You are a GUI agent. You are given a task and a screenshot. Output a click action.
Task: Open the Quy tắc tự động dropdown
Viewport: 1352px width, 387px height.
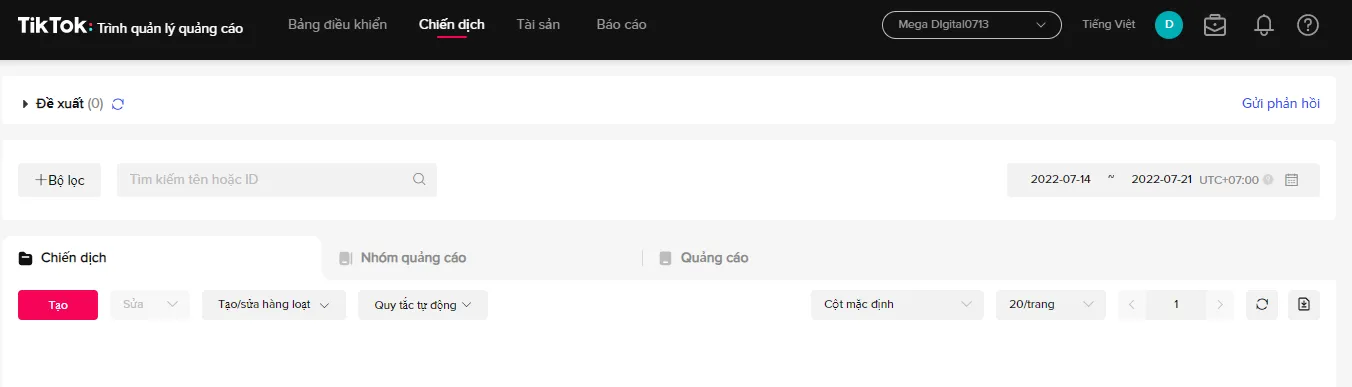coord(423,305)
